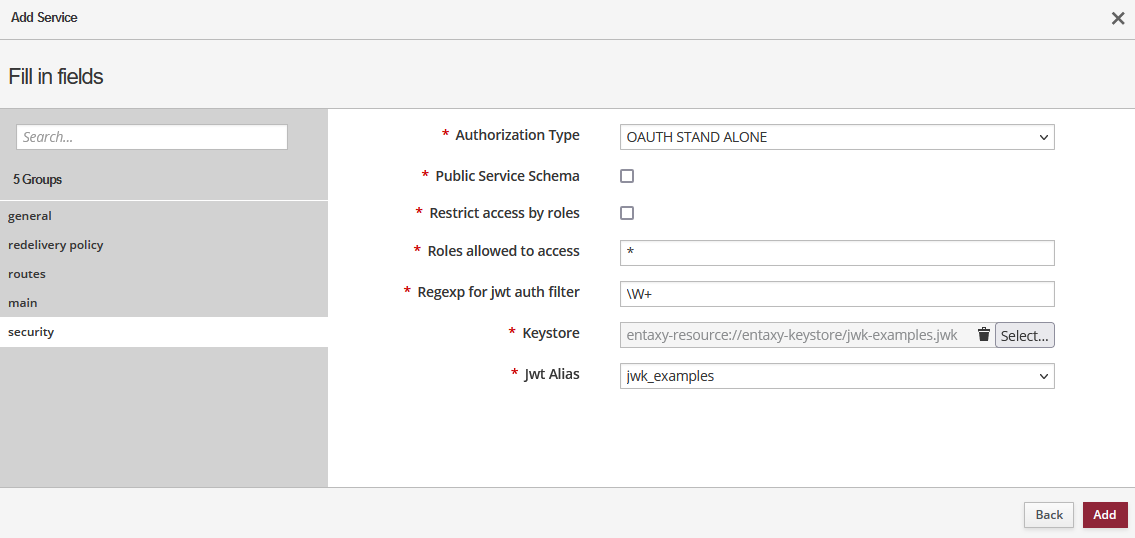The height and width of the screenshot is (538, 1135).
Task: Click Select... to choose a keystore
Action: coord(1024,336)
